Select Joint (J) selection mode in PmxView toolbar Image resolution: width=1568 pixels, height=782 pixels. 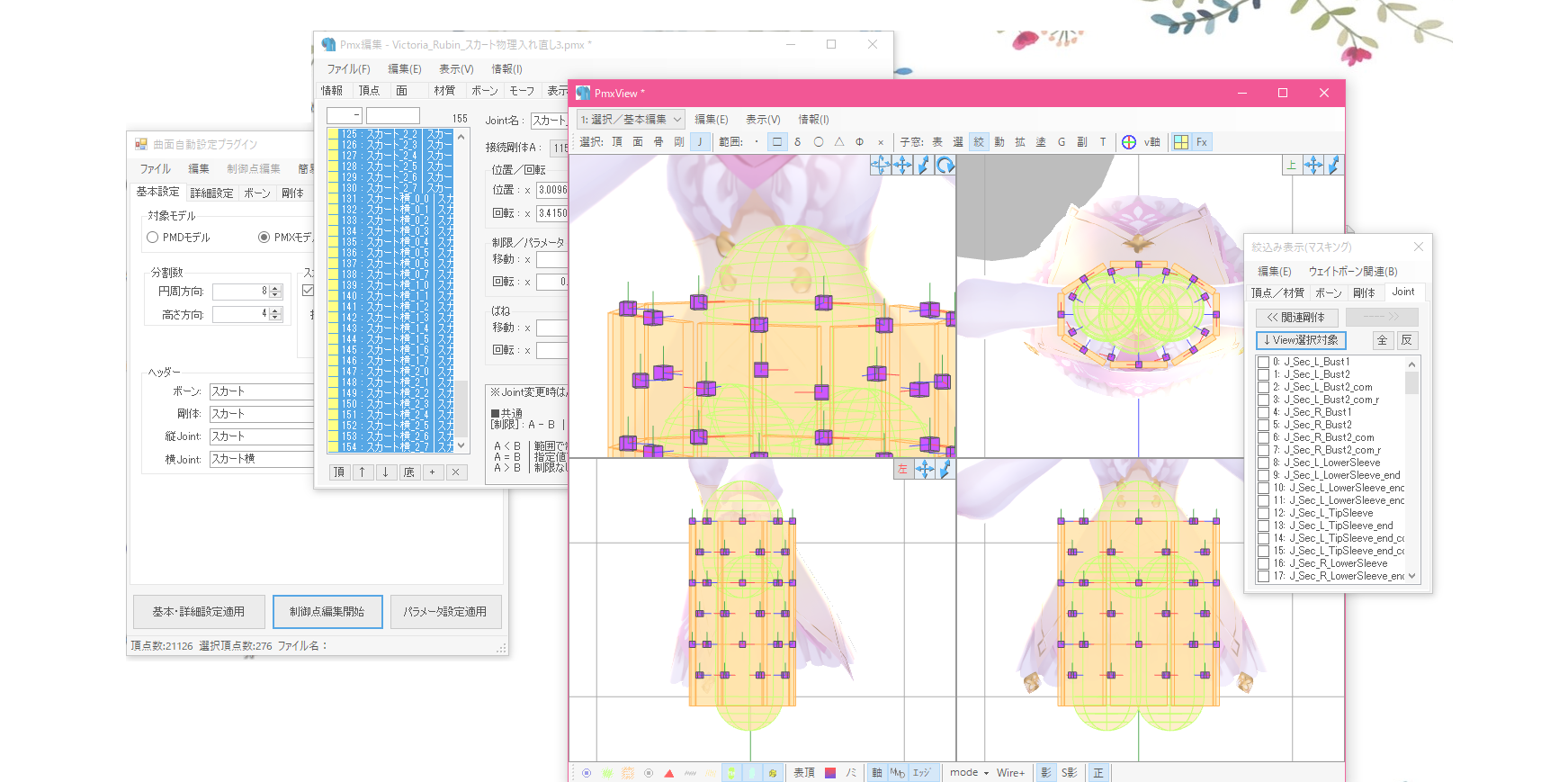[x=700, y=142]
